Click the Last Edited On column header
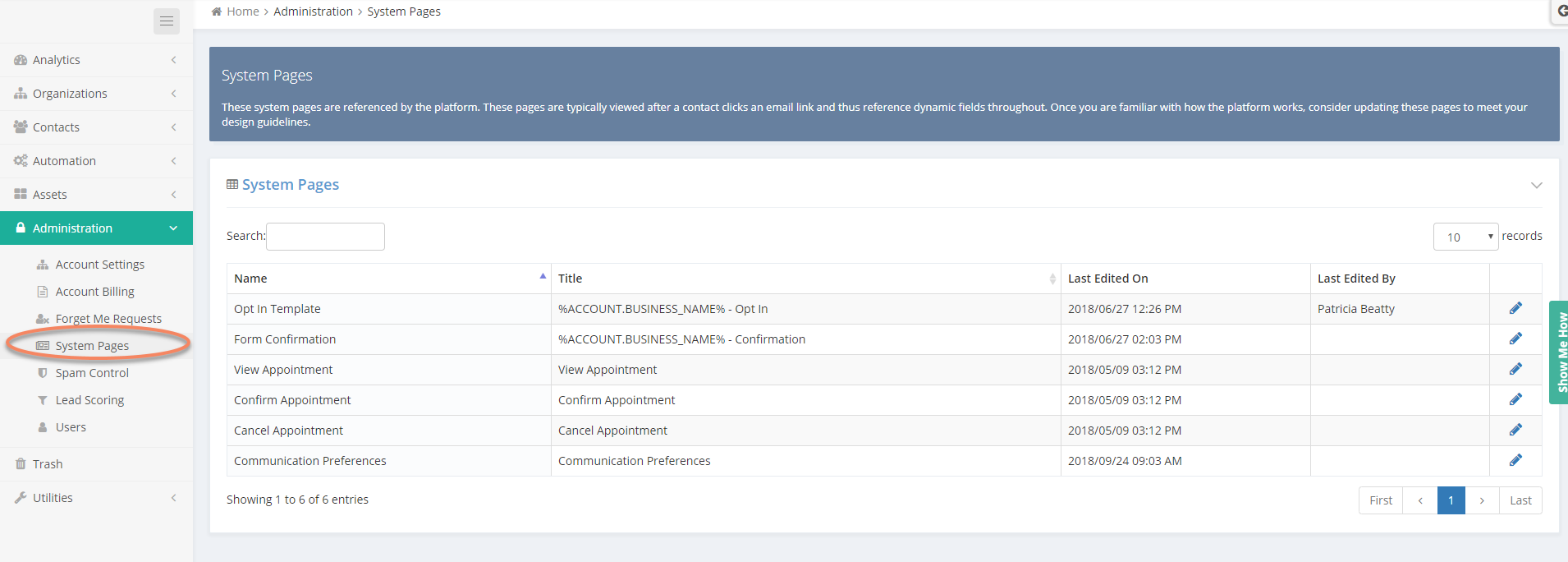1568x562 pixels. (1185, 279)
